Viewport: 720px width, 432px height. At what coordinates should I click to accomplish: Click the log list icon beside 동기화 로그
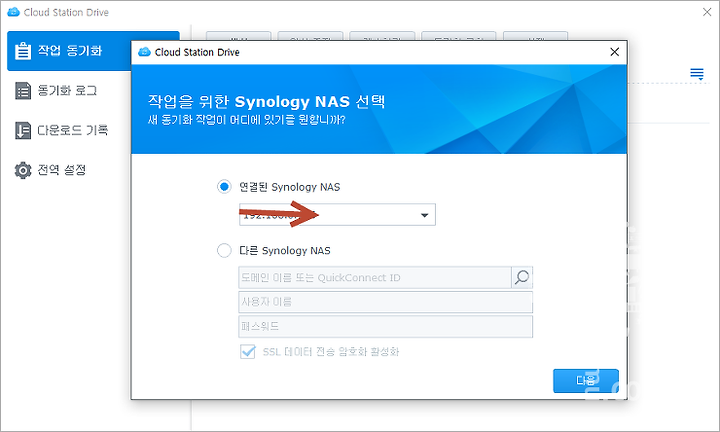pos(23,91)
